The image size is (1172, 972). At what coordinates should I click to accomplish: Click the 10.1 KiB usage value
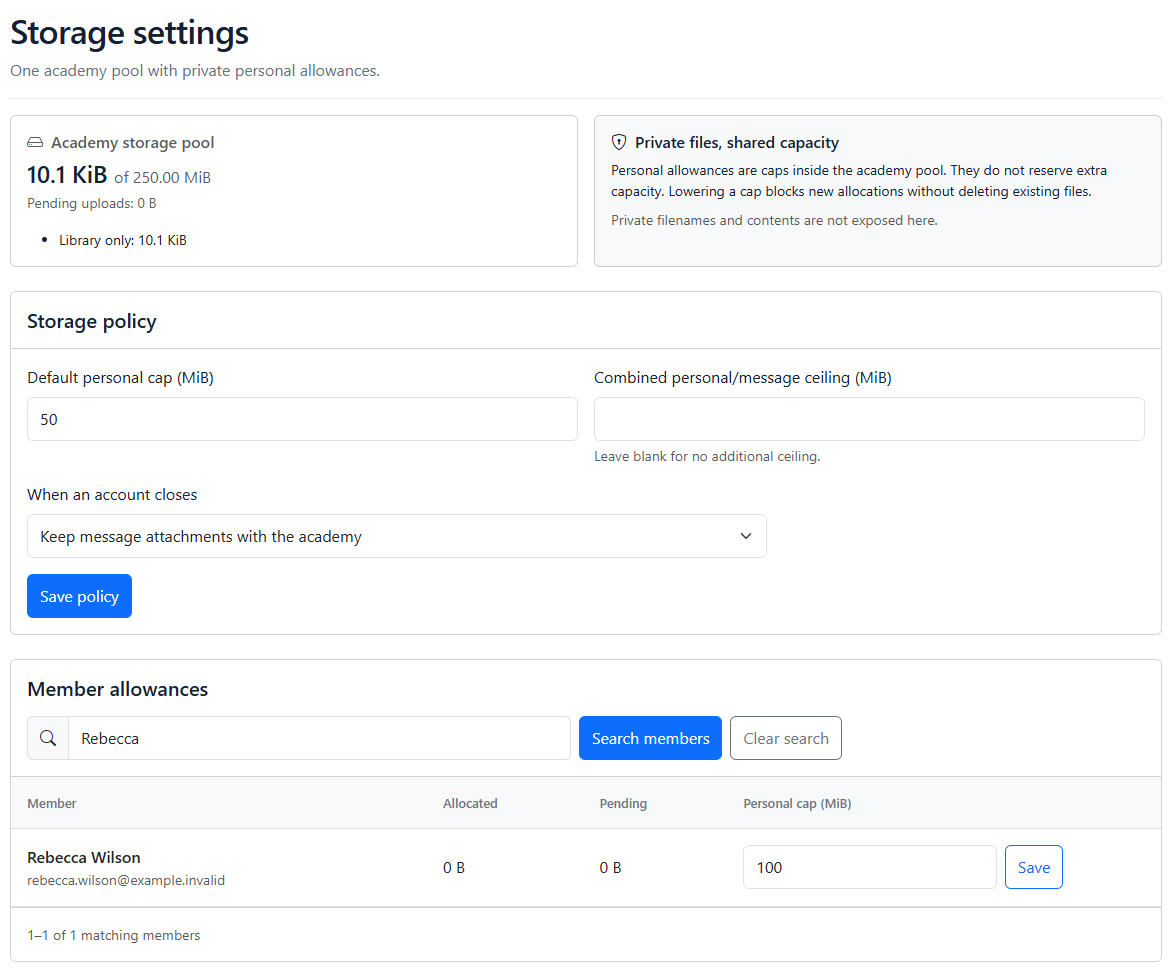click(67, 175)
